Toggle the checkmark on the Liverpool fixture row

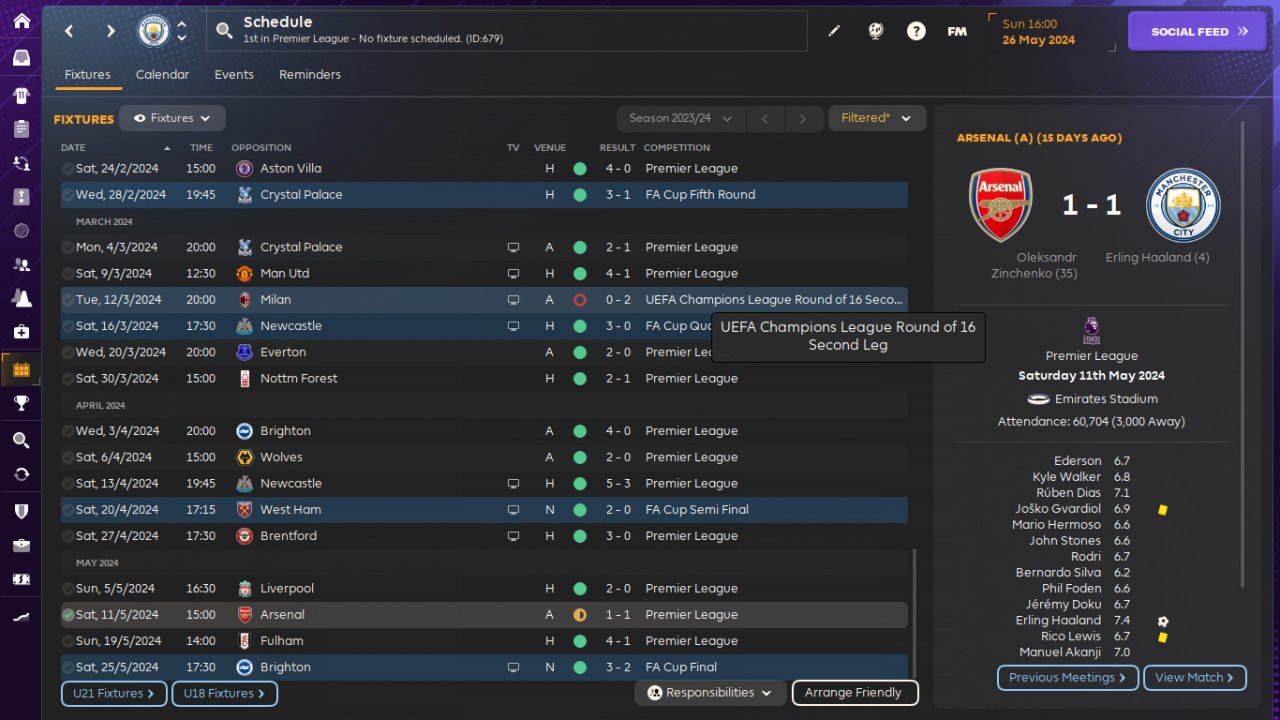pyautogui.click(x=68, y=589)
